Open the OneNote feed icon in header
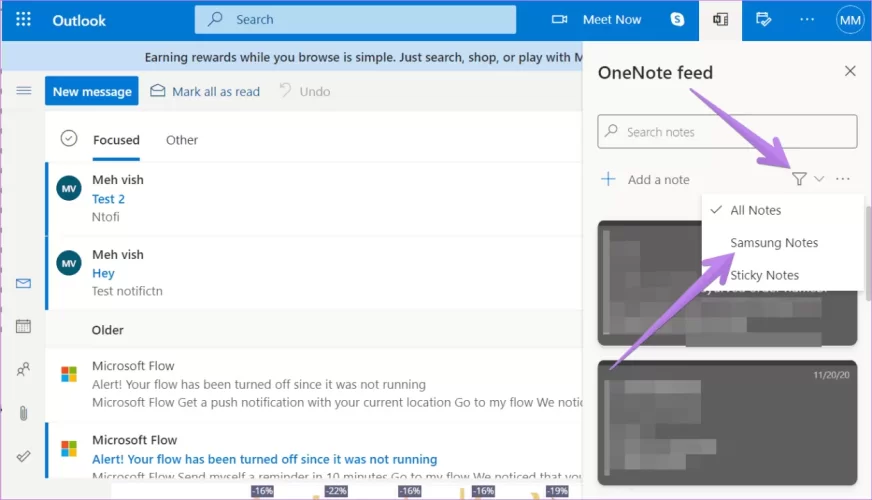This screenshot has width=872, height=500. 718,20
